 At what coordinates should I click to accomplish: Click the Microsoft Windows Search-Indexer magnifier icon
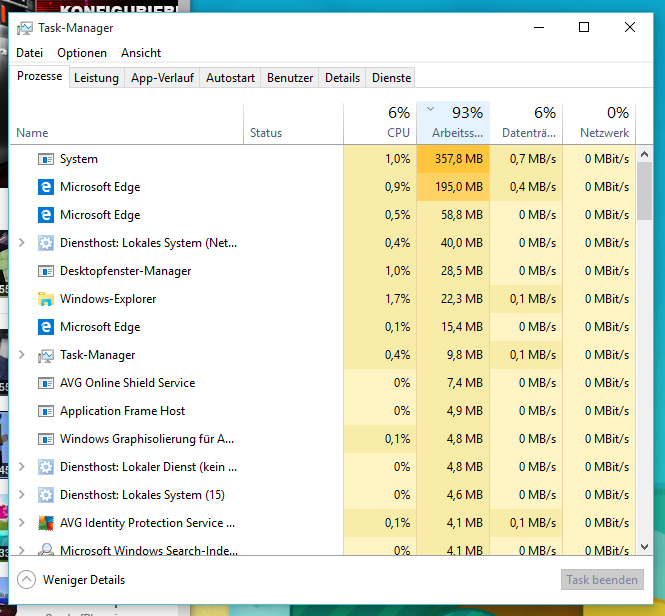46,549
